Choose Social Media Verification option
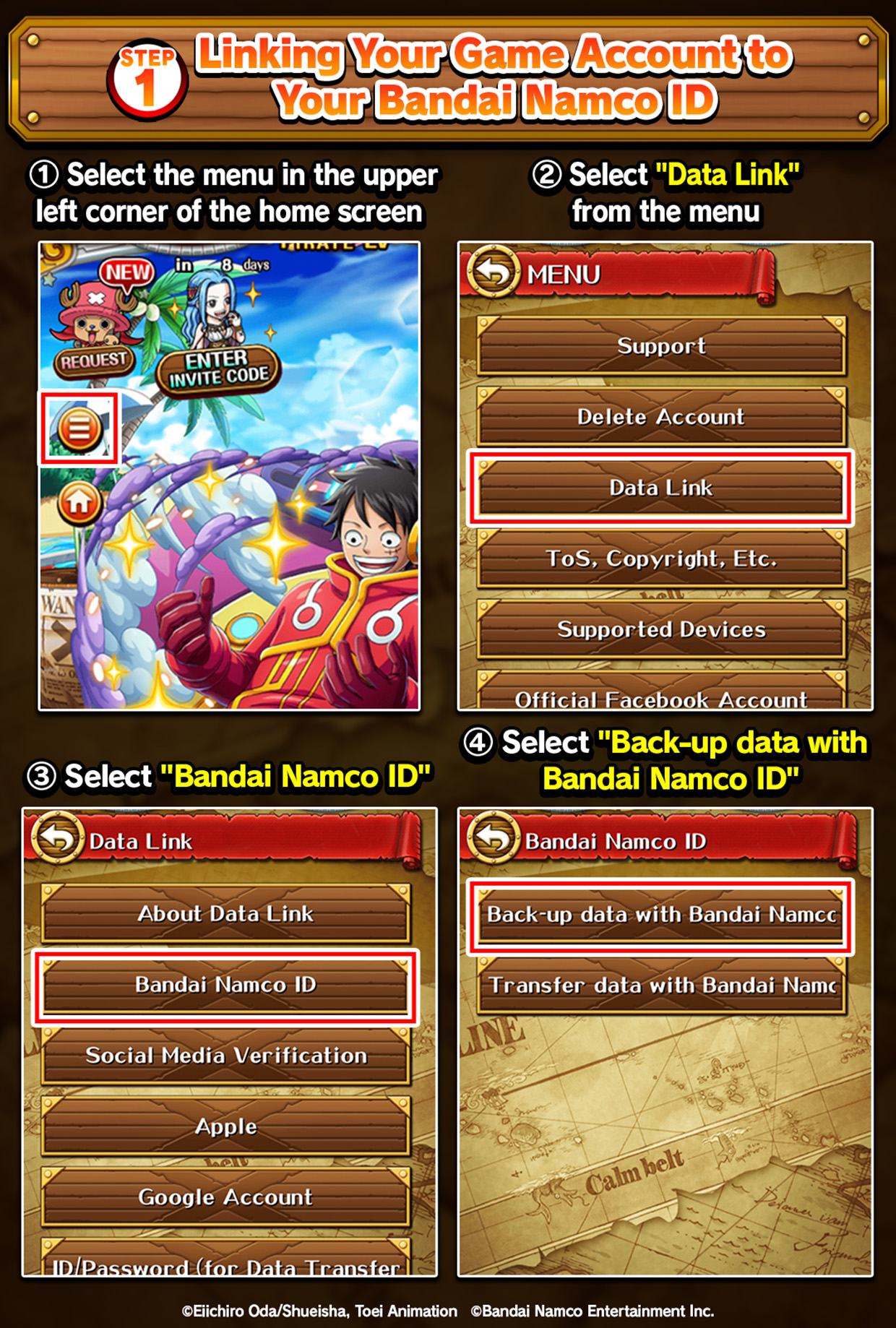Screen dimensions: 896x1328 225,1055
